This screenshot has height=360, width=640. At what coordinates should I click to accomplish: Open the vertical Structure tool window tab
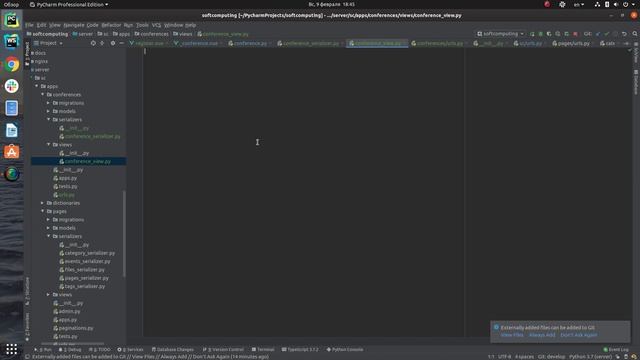27,291
